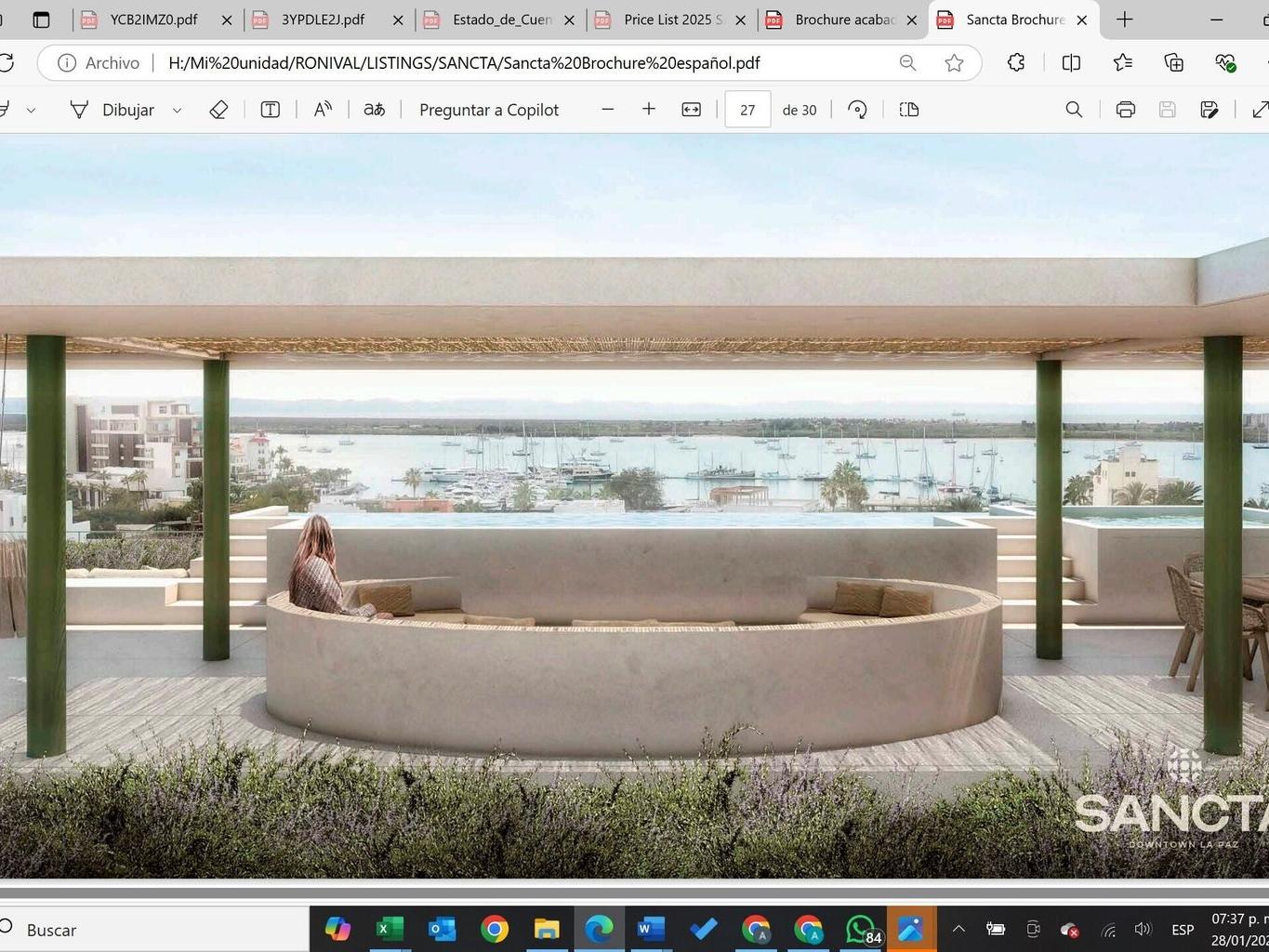
Task: Expand the Dibujar dropdown arrow
Action: point(177,110)
